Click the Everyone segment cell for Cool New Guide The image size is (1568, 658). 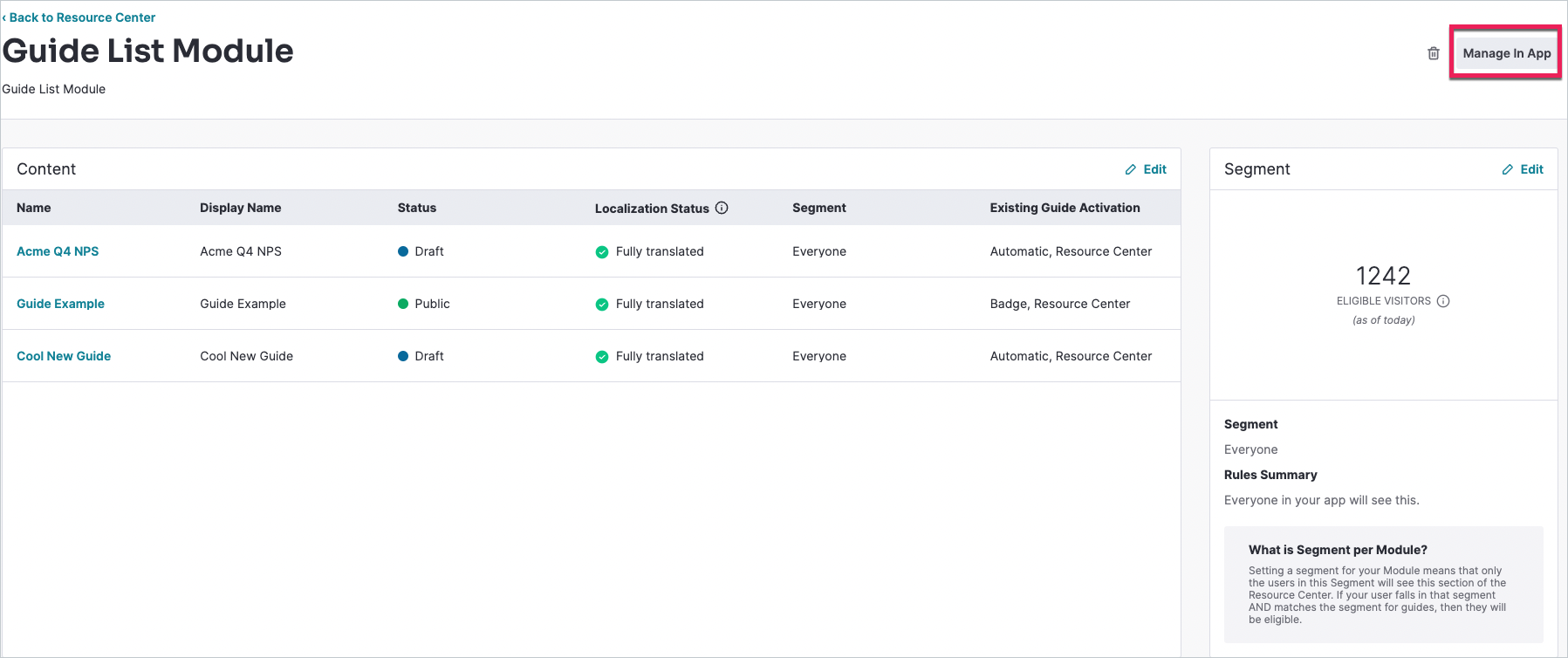819,356
